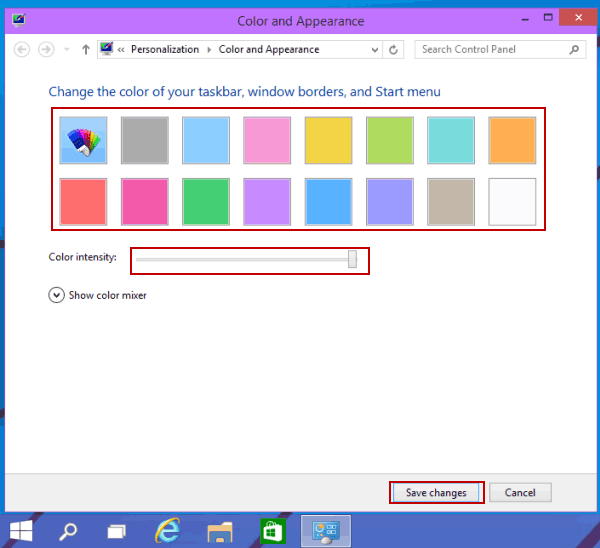
Task: Pick the light sky blue swatch
Action: click(x=206, y=140)
